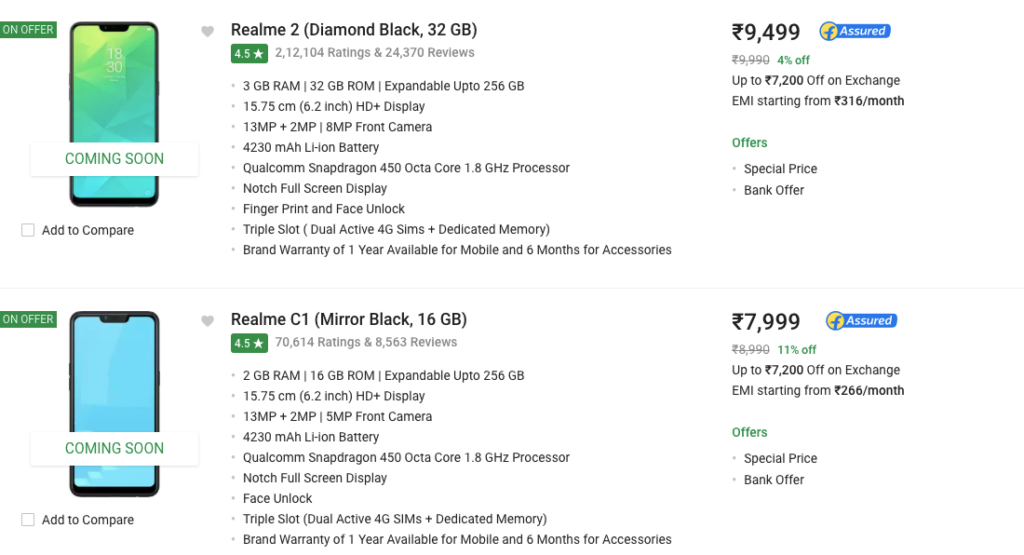Click the 4.5 star rating badge for Realme 2
1024x555 pixels.
(x=249, y=53)
